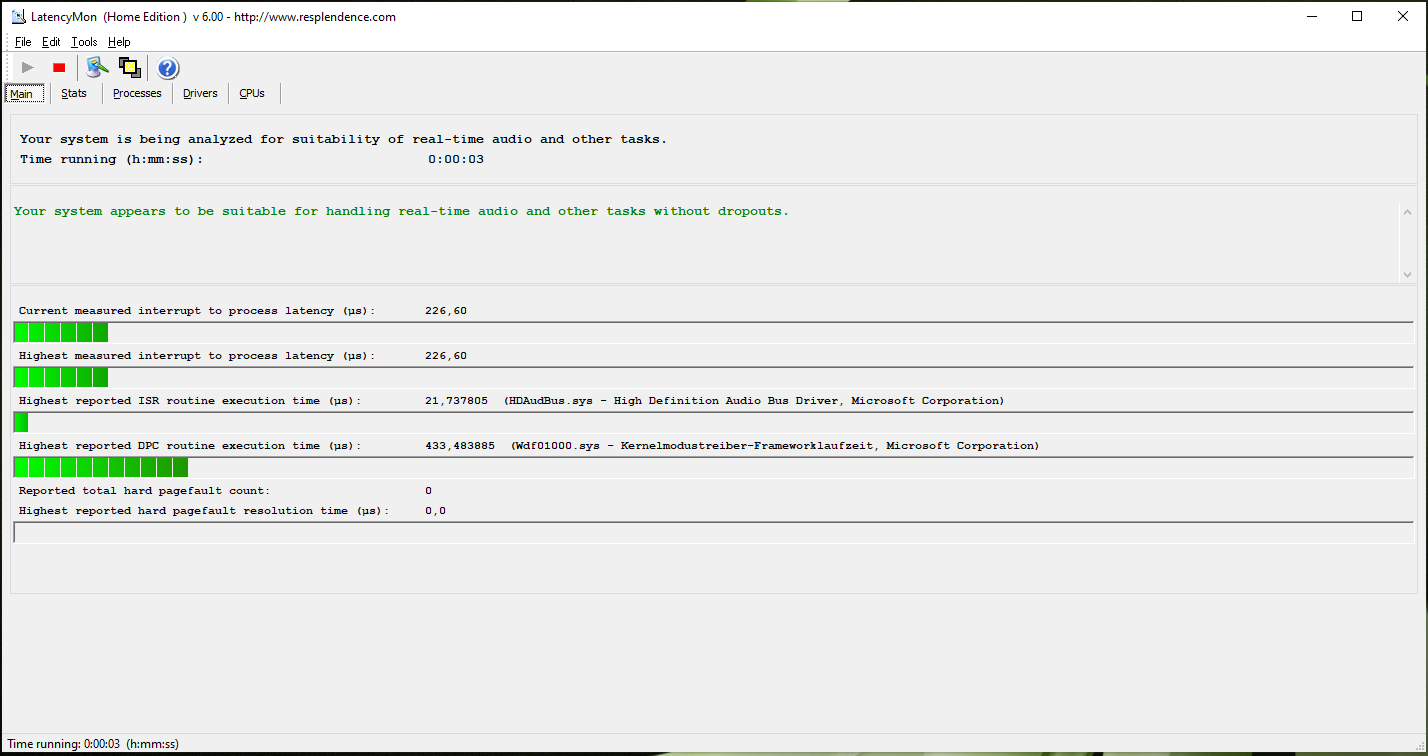Switch to the CPUs tab
This screenshot has width=1428, height=756.
point(252,94)
